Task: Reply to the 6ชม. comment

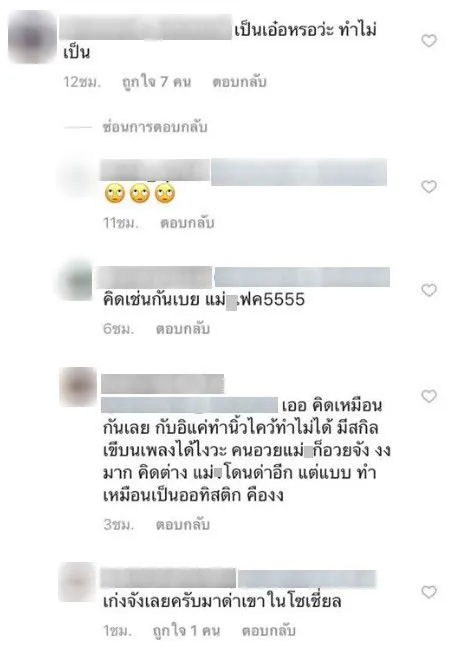Action: pos(183,329)
